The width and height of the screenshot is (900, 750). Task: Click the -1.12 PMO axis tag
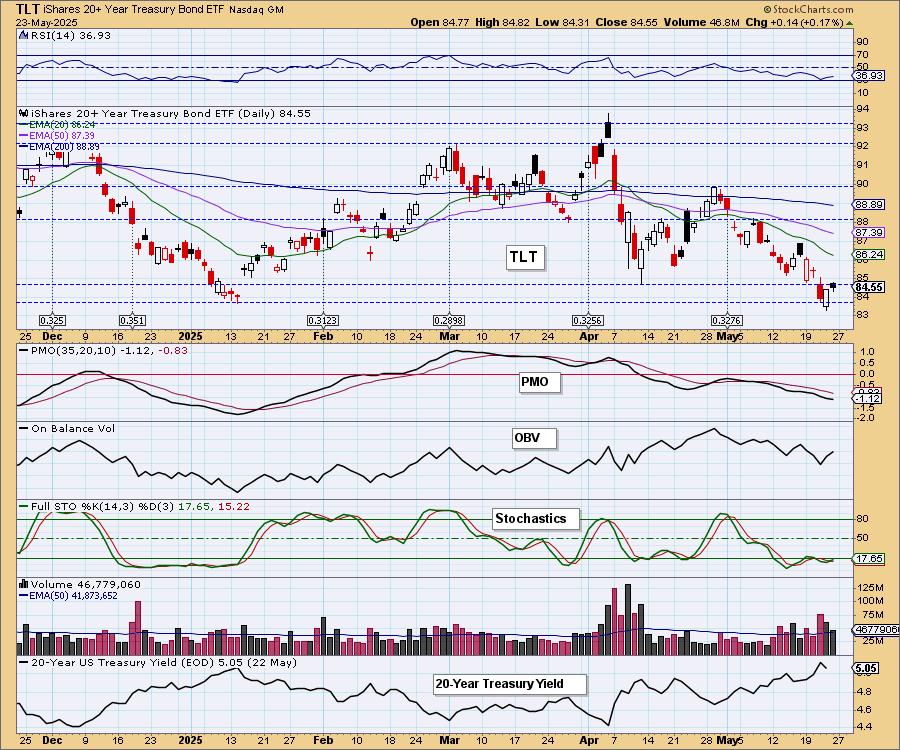[x=868, y=398]
